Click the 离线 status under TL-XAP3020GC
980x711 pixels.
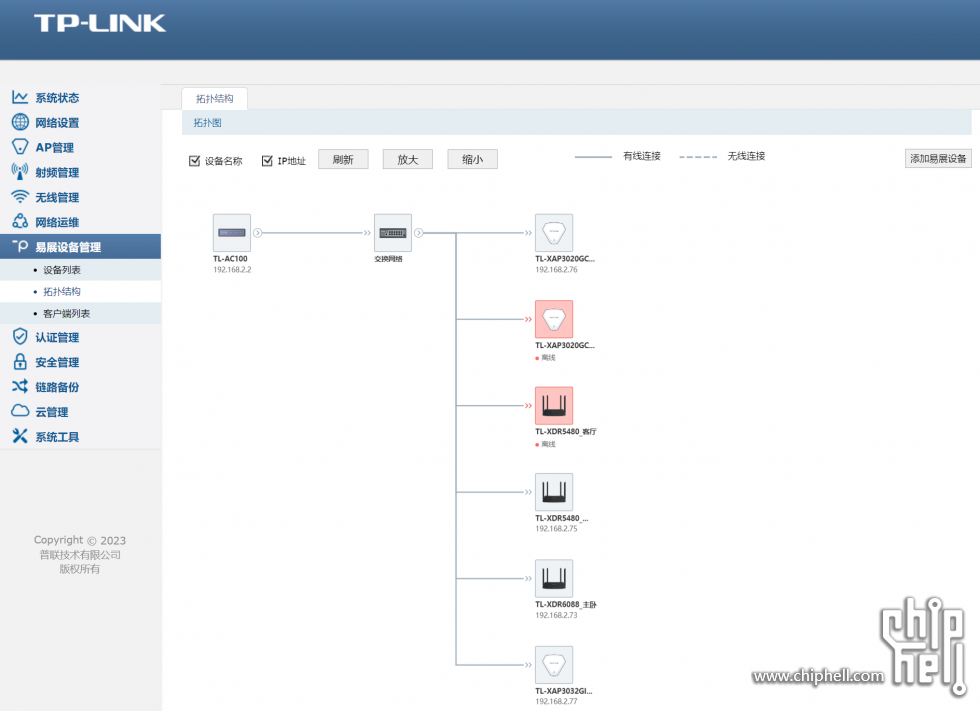point(548,358)
